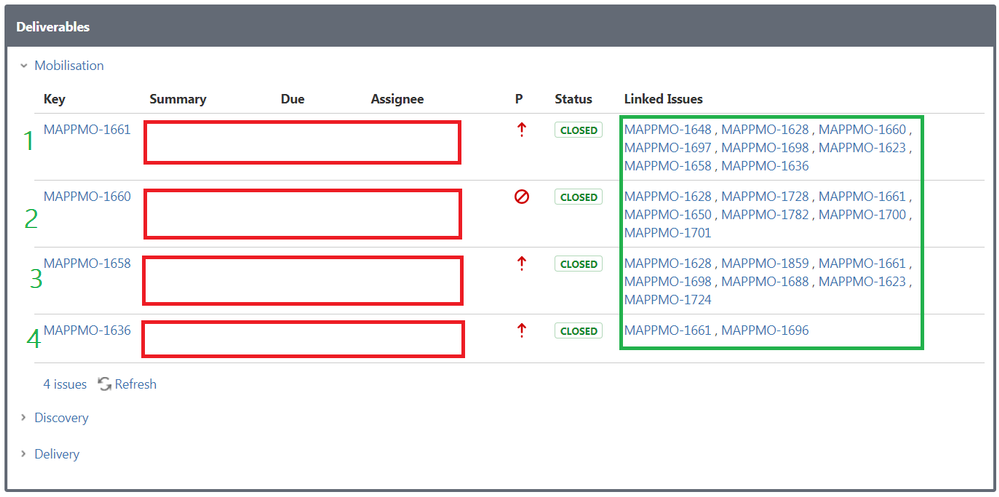Click the Status column header

coord(573,99)
